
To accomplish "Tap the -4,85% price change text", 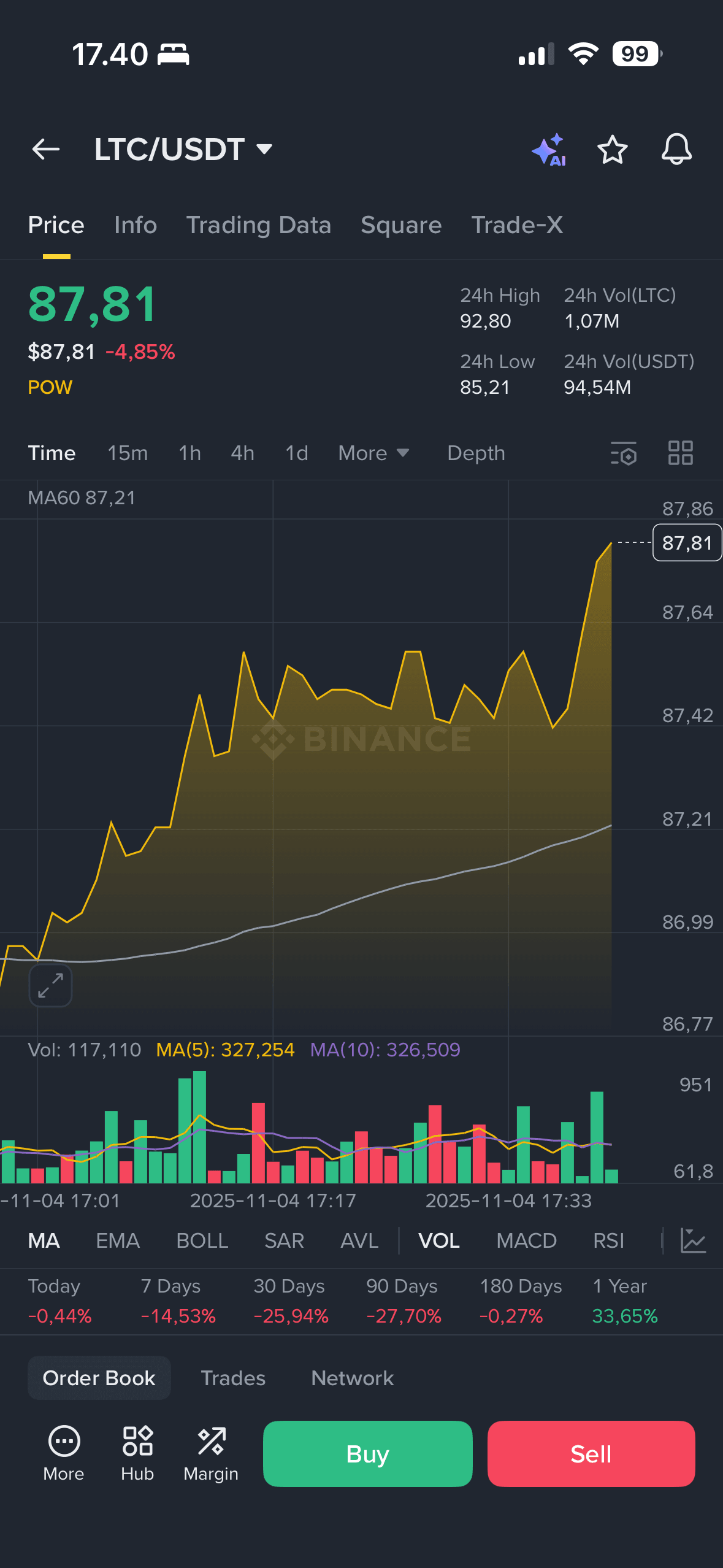I will point(140,352).
